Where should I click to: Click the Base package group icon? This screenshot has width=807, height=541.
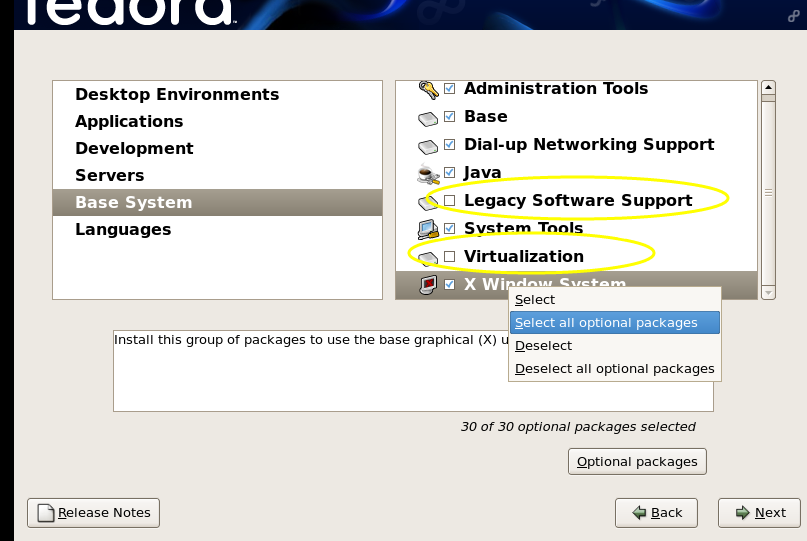(428, 119)
